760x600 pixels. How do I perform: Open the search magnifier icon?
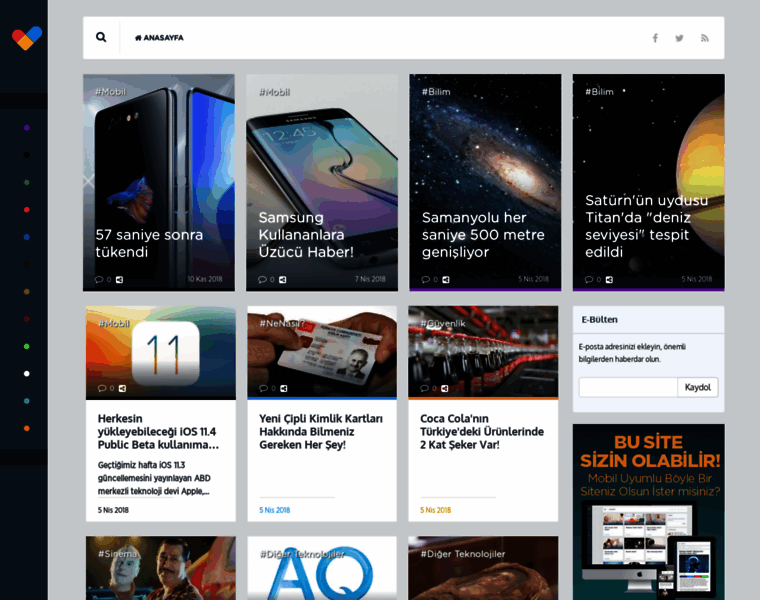pyautogui.click(x=101, y=37)
